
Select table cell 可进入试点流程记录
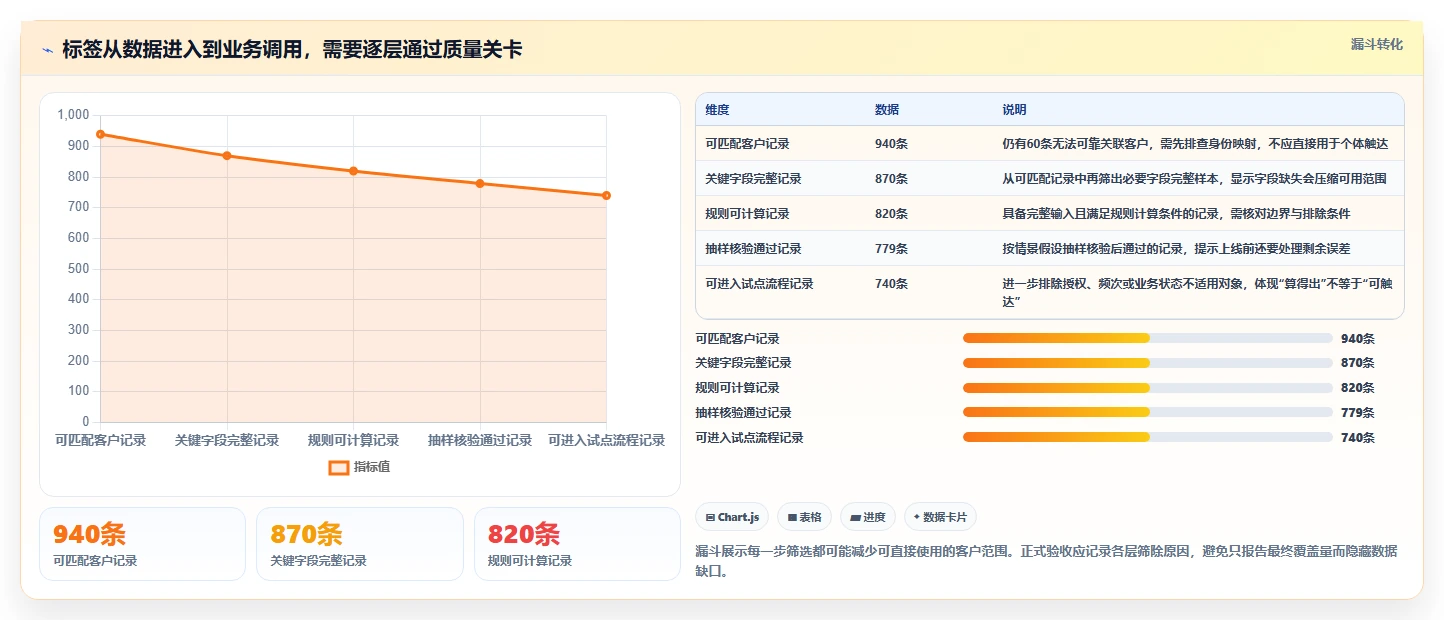(x=759, y=284)
